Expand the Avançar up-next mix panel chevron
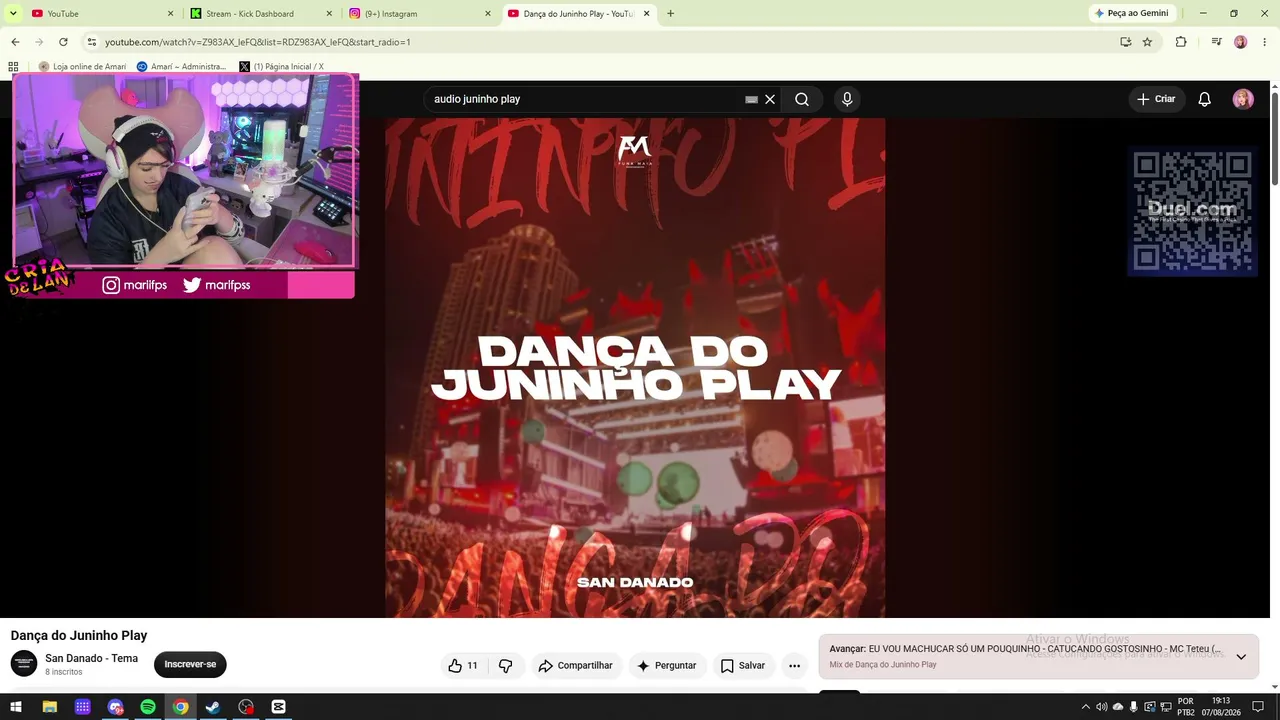1280x720 pixels. tap(1241, 657)
